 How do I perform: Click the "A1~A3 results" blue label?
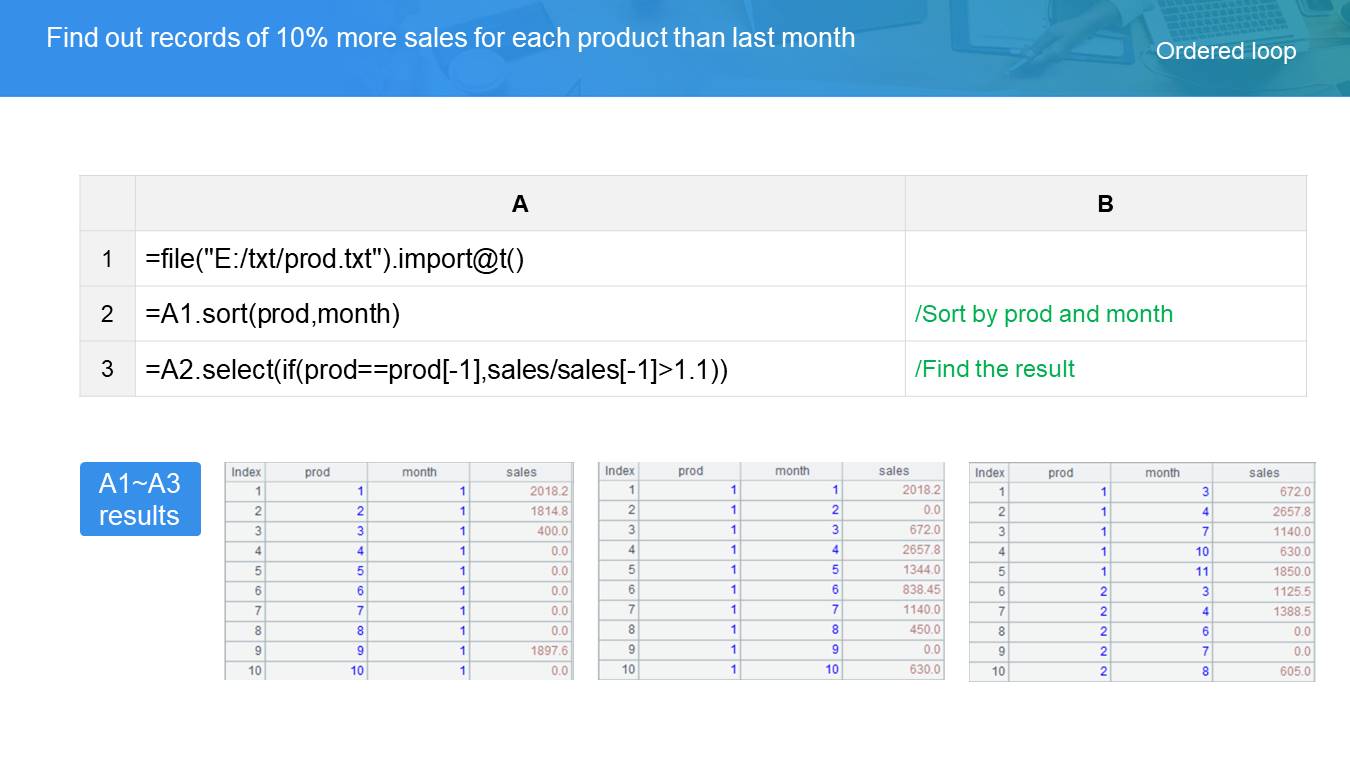[x=140, y=499]
